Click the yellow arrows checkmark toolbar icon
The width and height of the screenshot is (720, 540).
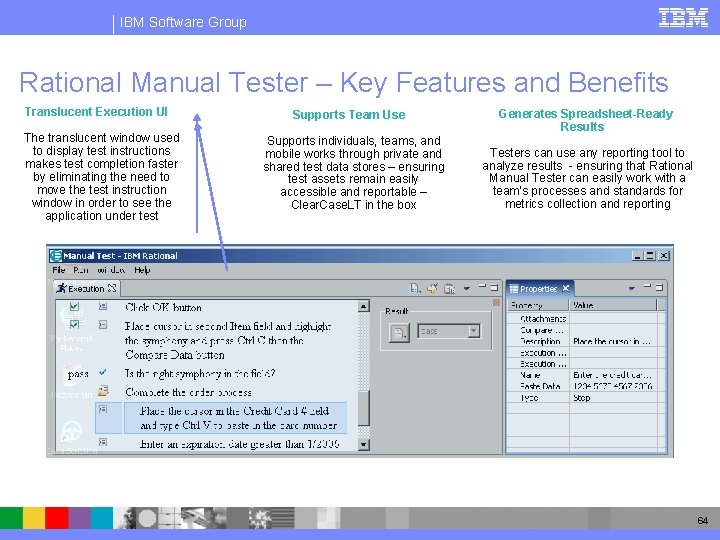[x=432, y=288]
